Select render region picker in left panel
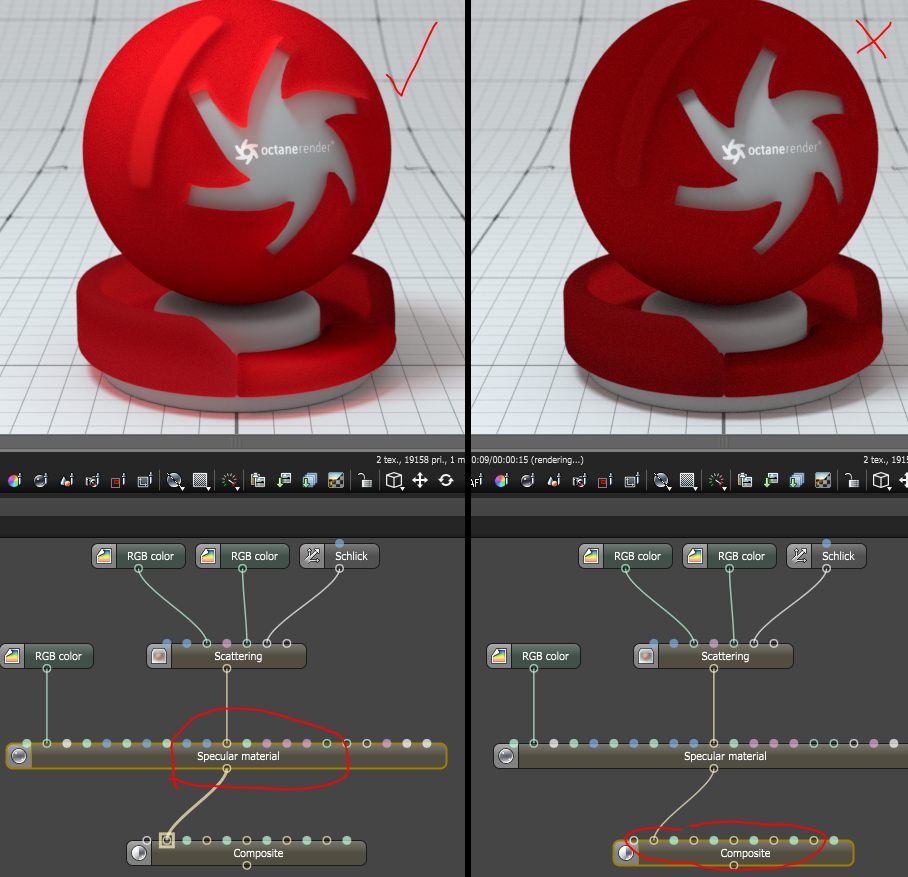The height and width of the screenshot is (877, 908). 119,480
